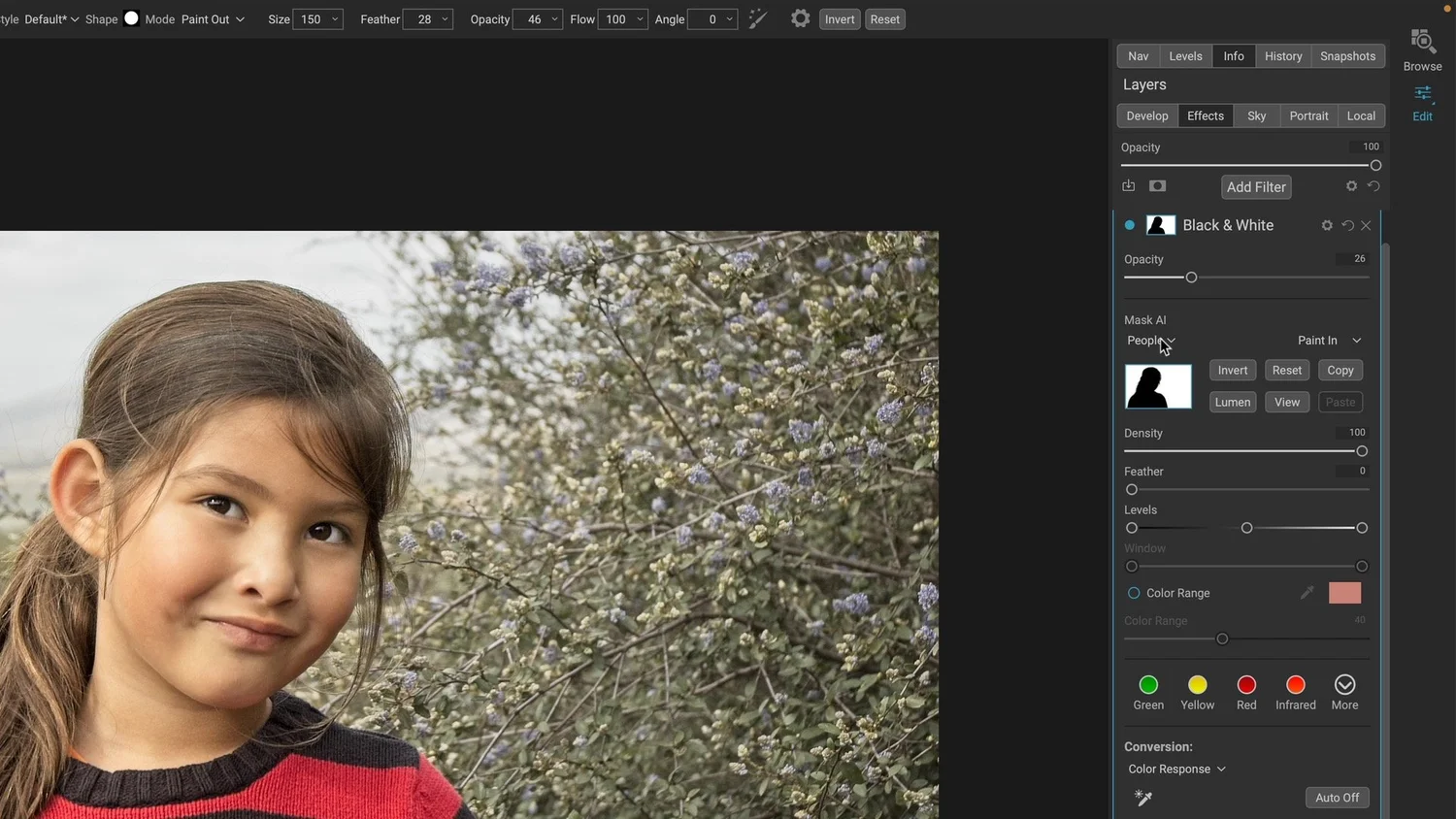Toggle the Black & White filter visibility dot
1456x819 pixels.
[x=1129, y=224]
